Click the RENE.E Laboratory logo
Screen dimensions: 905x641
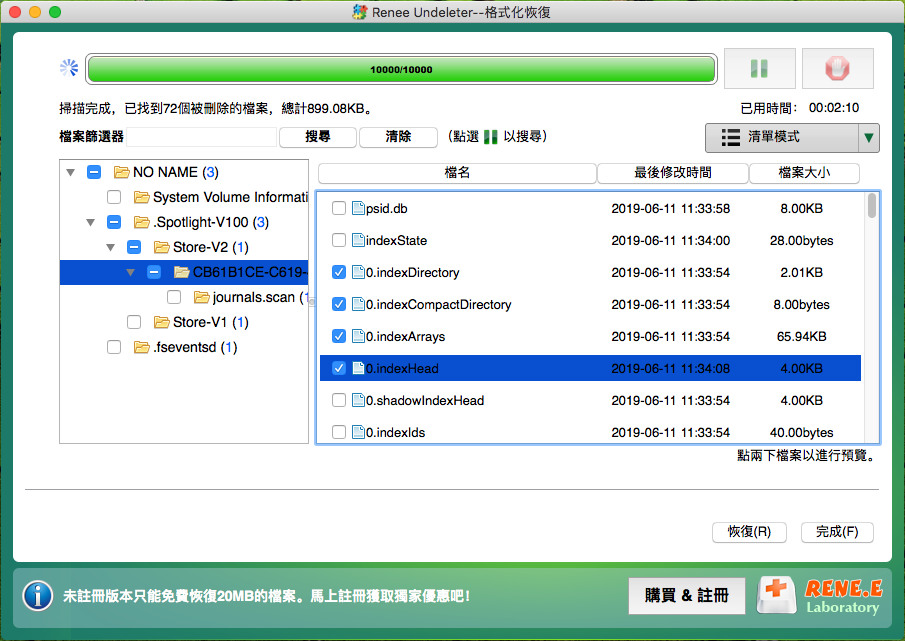[x=819, y=595]
